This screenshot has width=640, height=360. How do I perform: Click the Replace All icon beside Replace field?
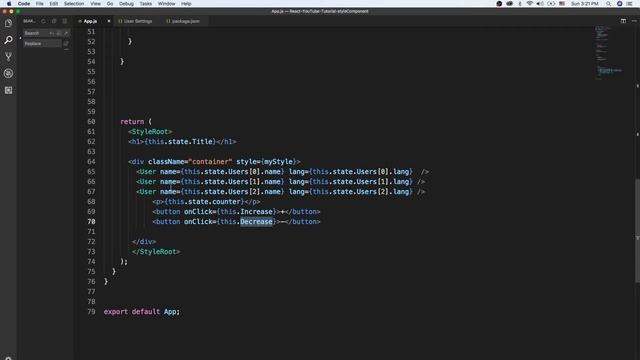(x=66, y=44)
